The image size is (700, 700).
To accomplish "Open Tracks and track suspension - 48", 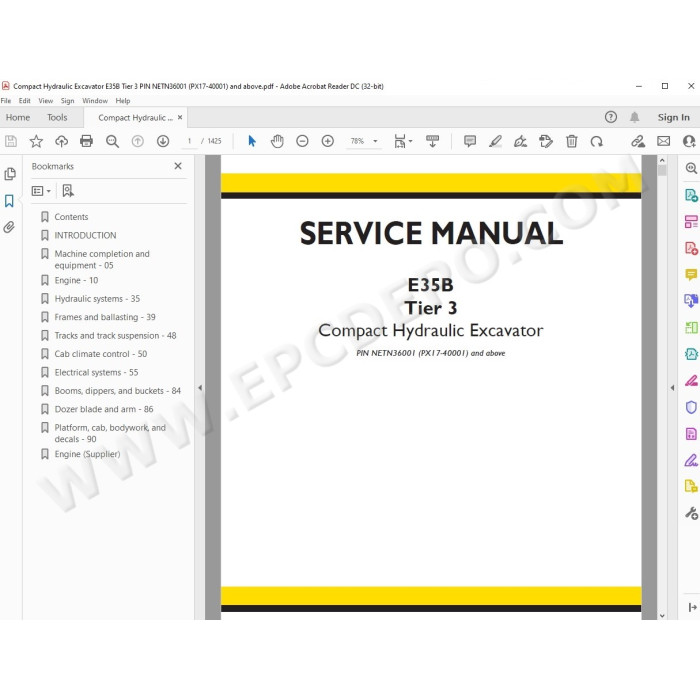I will pyautogui.click(x=115, y=335).
